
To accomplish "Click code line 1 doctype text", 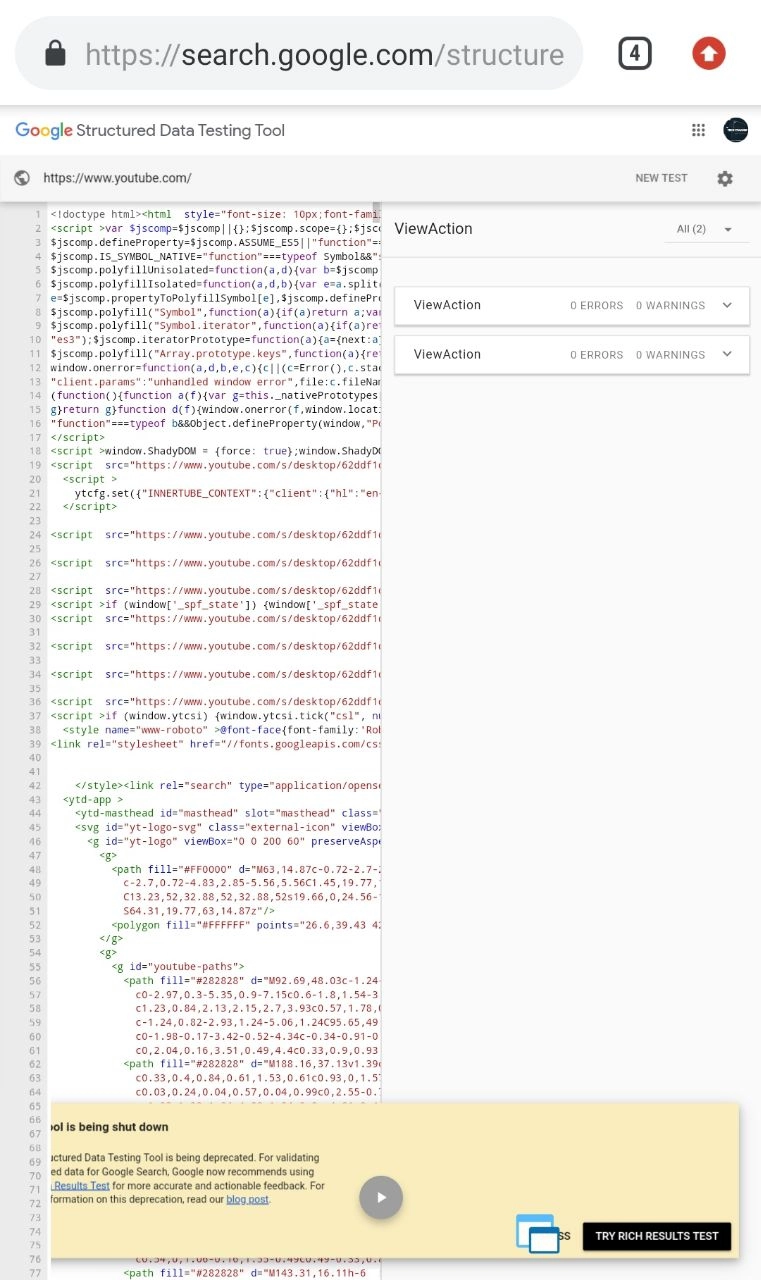I will click(95, 214).
